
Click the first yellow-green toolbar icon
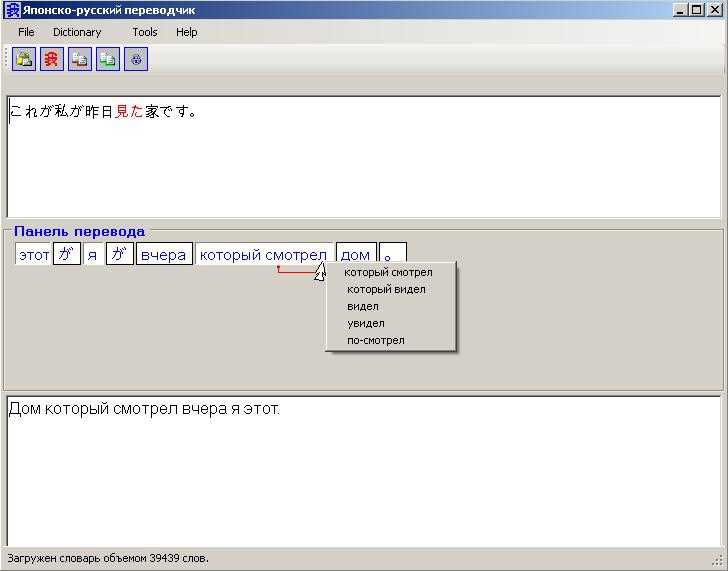point(24,59)
